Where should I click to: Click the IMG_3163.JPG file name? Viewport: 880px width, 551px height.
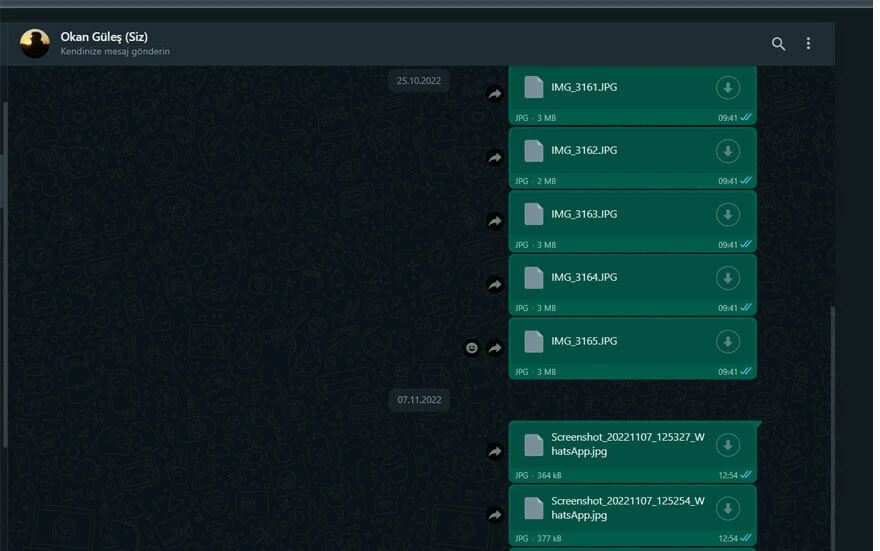[584, 214]
